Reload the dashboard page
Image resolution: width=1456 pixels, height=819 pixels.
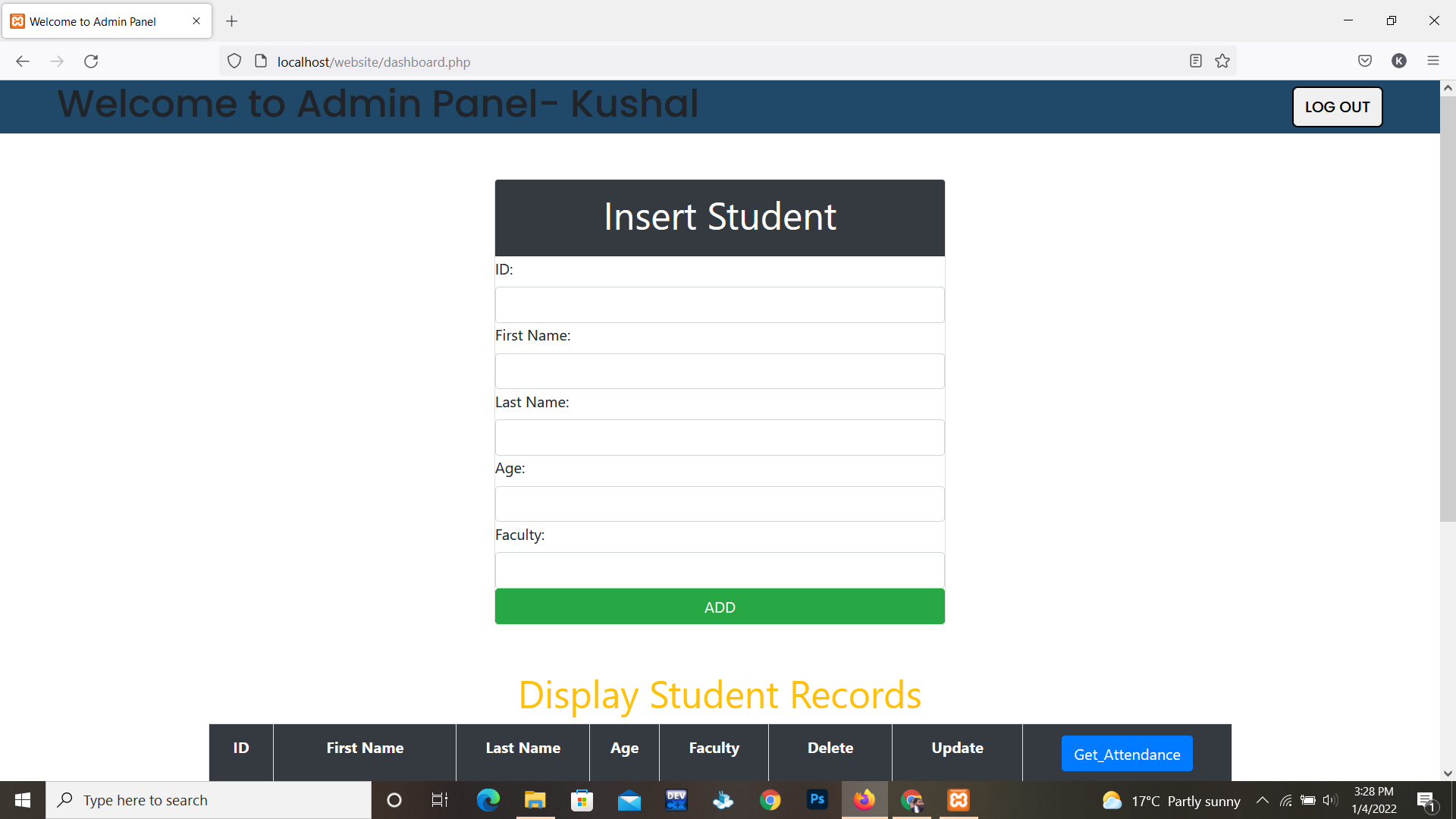(91, 61)
